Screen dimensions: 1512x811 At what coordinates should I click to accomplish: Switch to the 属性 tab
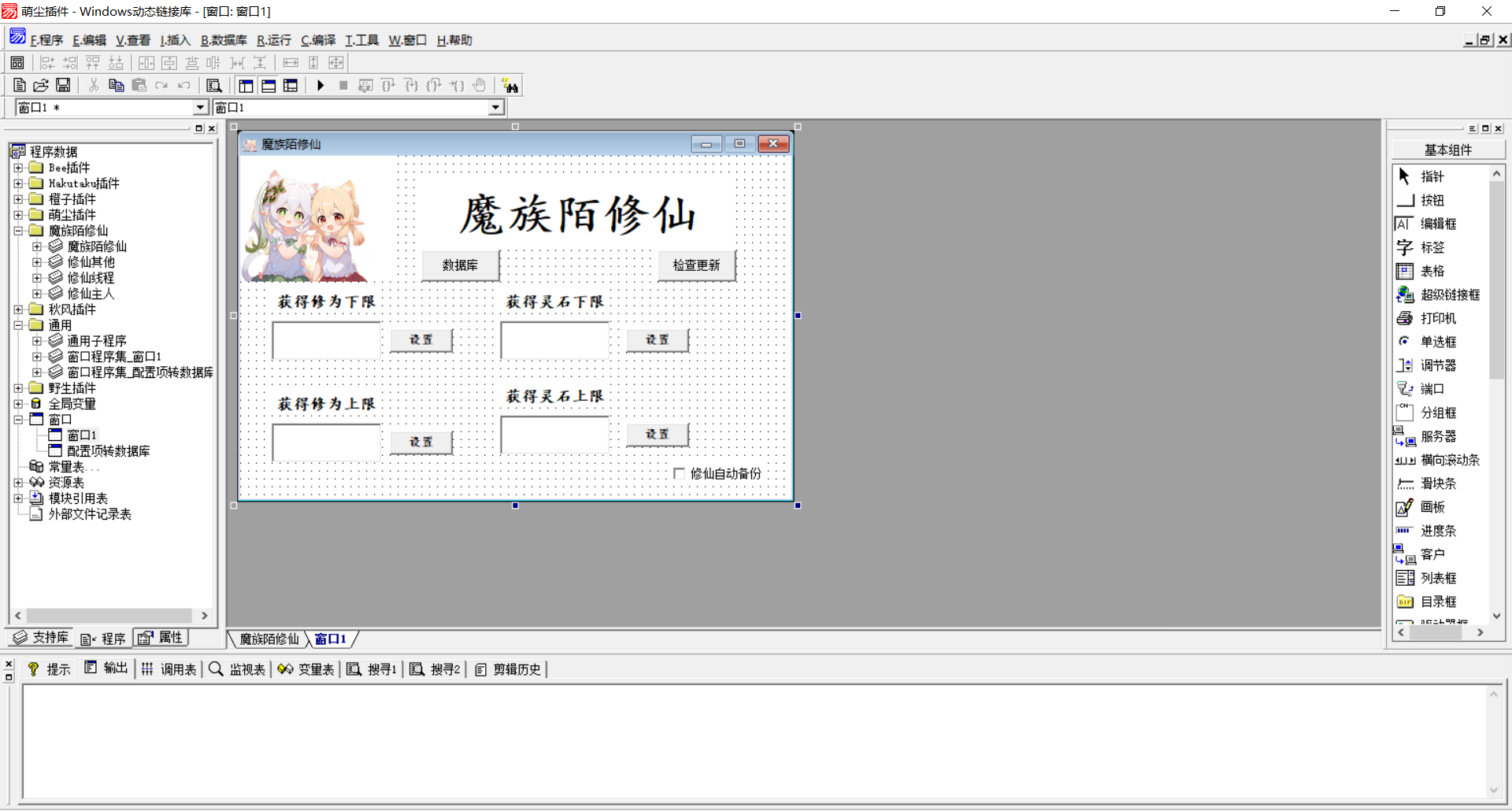pos(161,638)
